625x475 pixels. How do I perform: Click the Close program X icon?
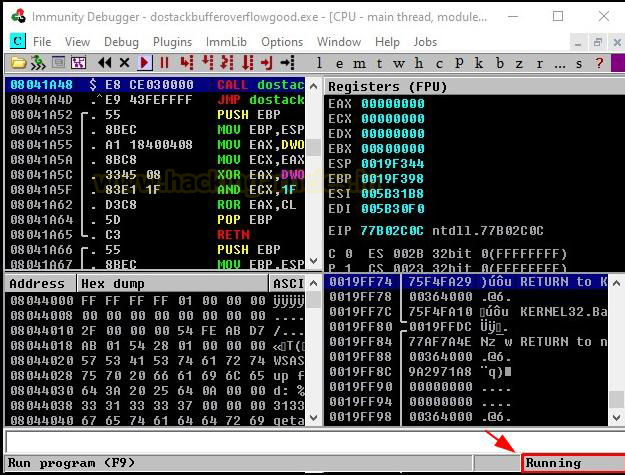124,63
